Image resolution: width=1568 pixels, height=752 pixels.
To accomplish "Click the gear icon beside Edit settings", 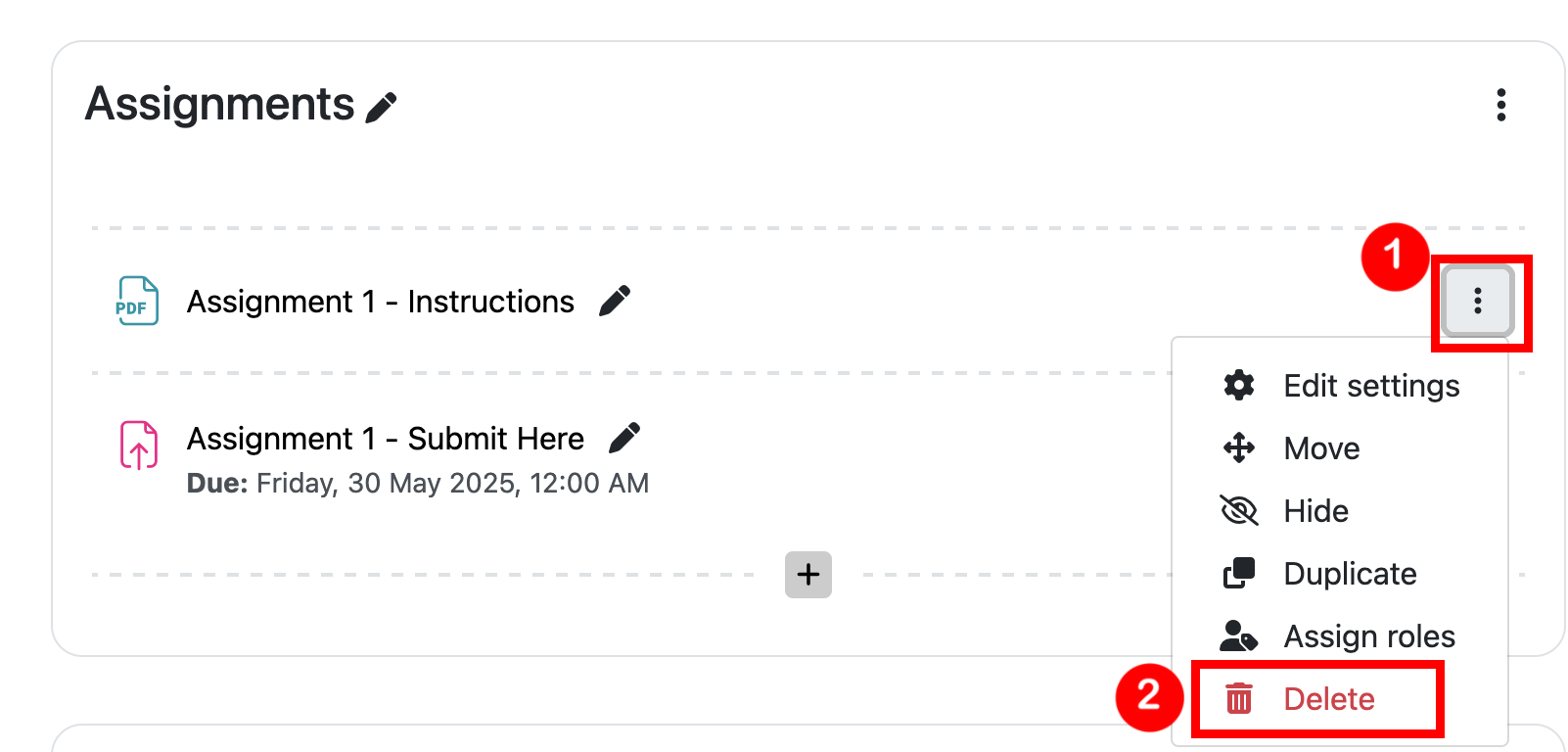I will click(1239, 386).
